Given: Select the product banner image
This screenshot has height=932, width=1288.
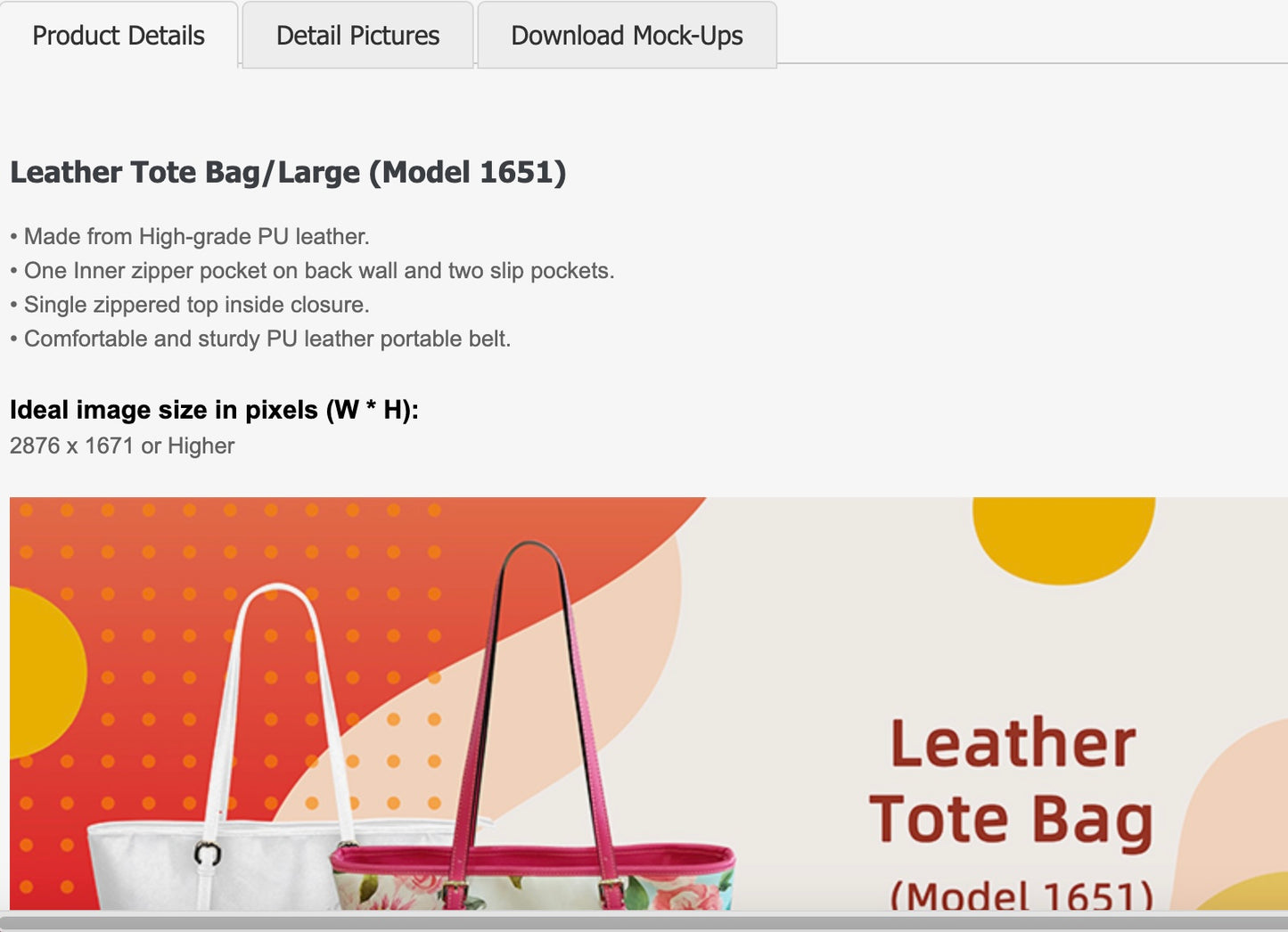Looking at the screenshot, I should (x=642, y=704).
